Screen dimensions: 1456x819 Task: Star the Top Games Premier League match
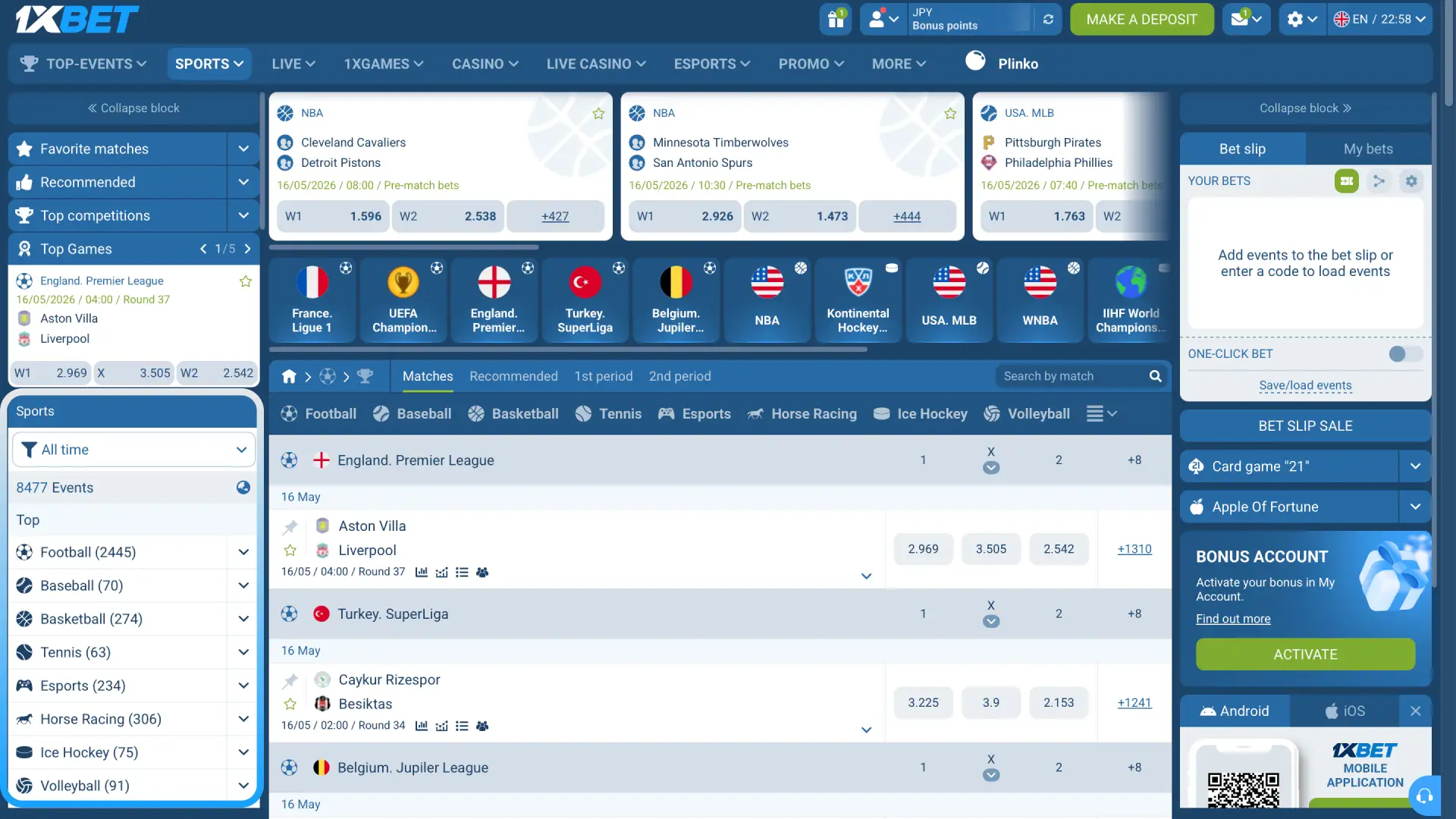(246, 281)
